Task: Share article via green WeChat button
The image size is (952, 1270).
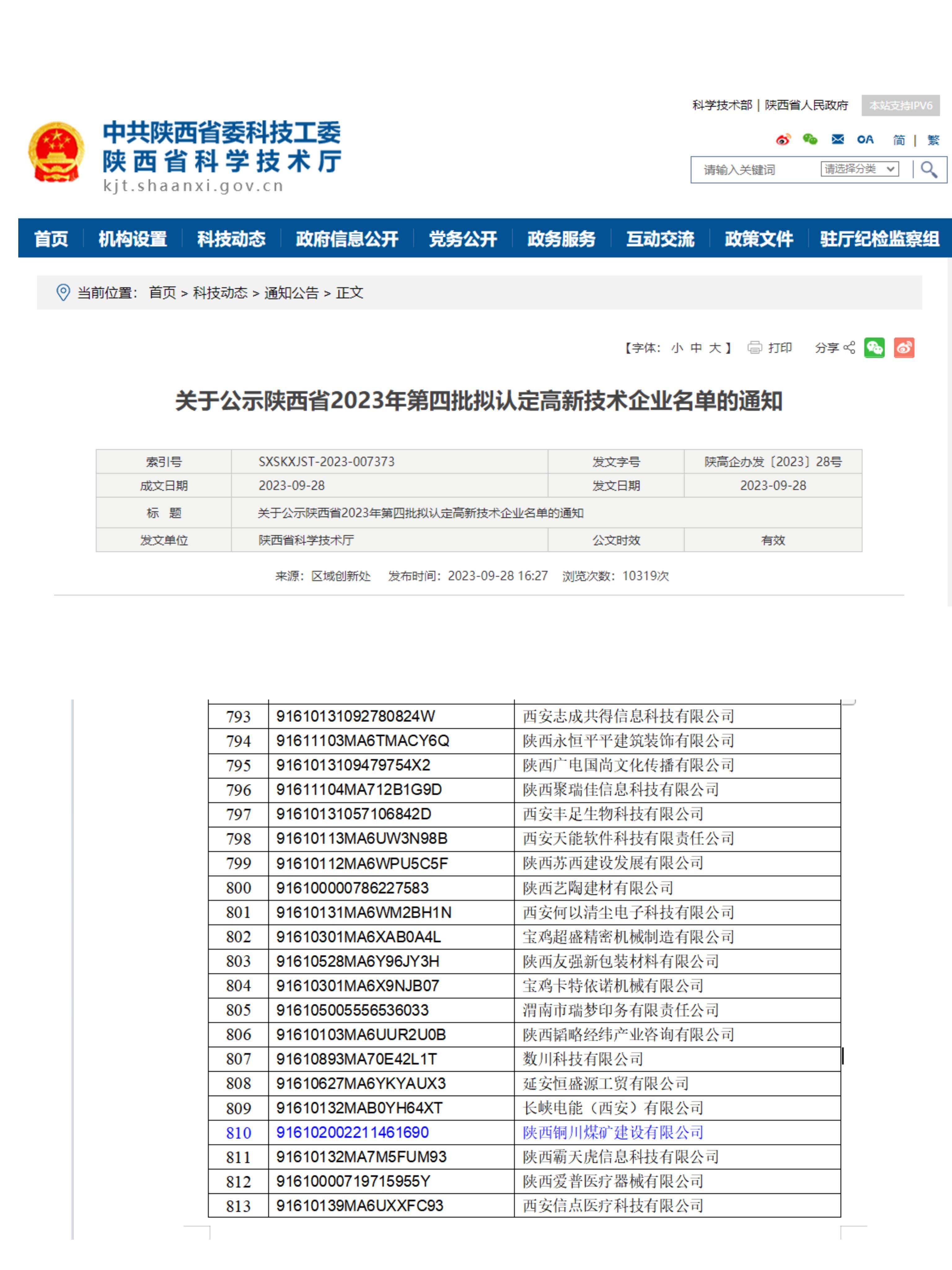Action: 875,347
